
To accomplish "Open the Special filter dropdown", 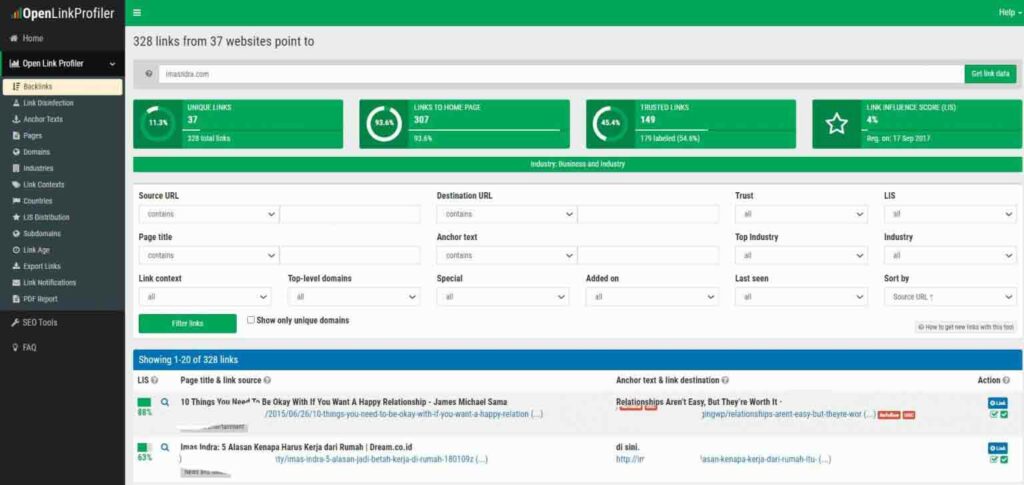I will pyautogui.click(x=503, y=297).
